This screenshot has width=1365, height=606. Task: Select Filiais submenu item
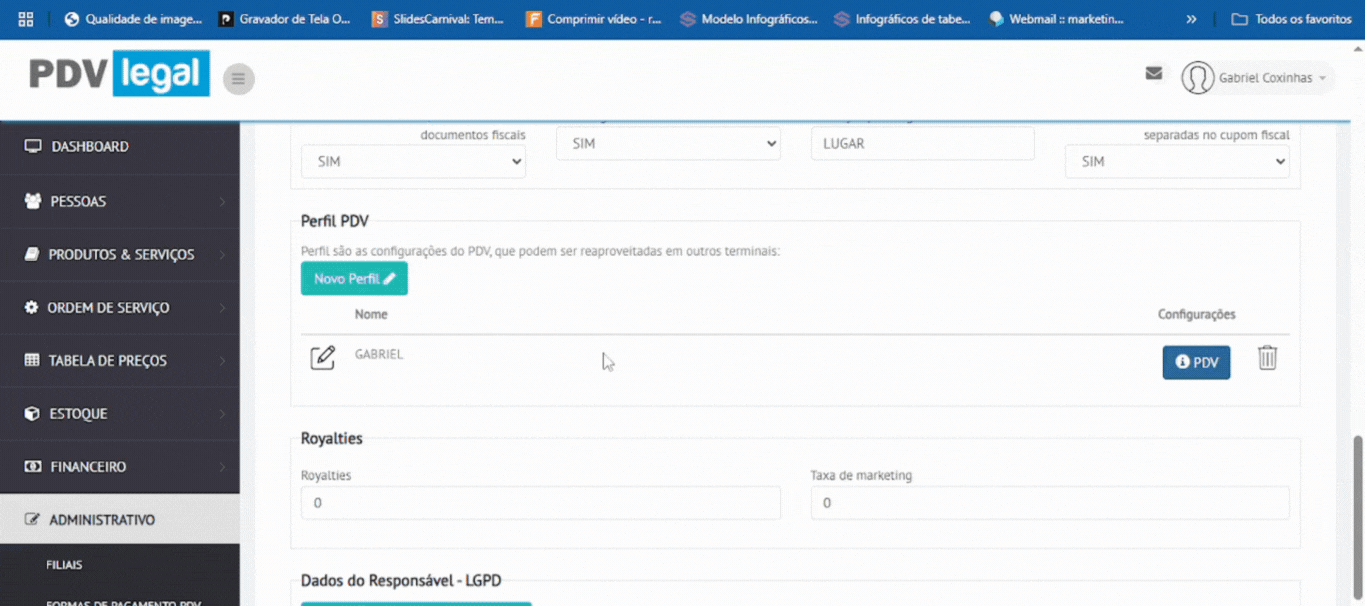pos(64,565)
